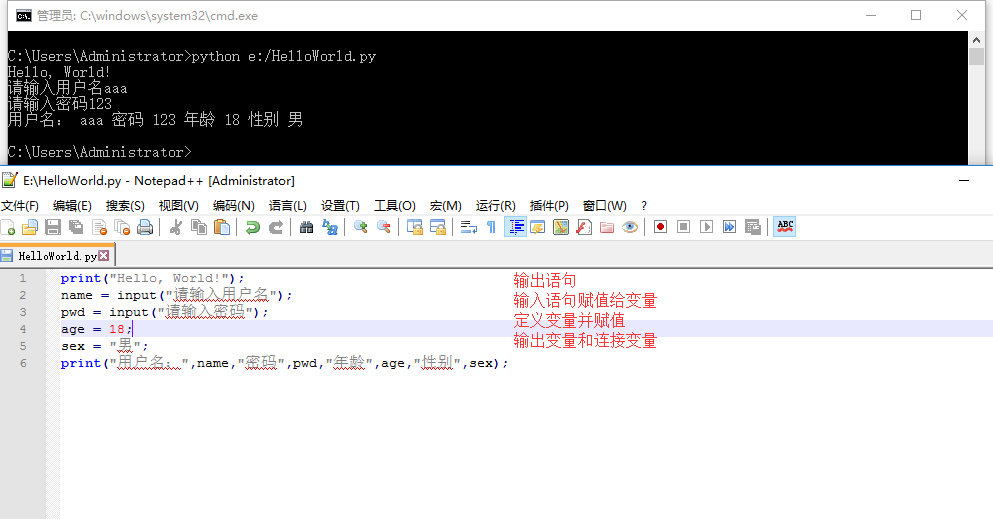The image size is (993, 519).
Task: Undo with the green arrow icon
Action: [253, 227]
